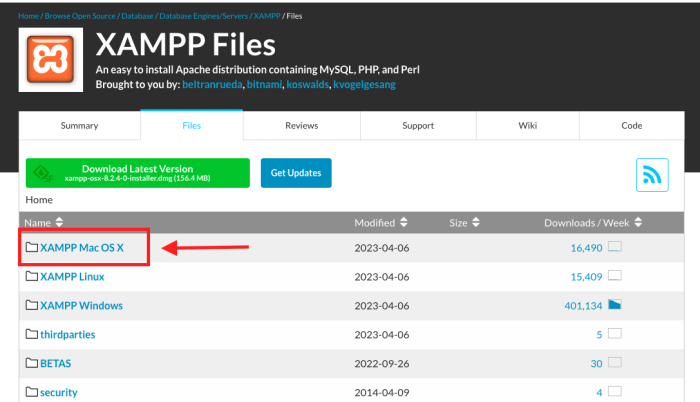Click folder icon beside BETAS
700x402 pixels.
pos(32,363)
